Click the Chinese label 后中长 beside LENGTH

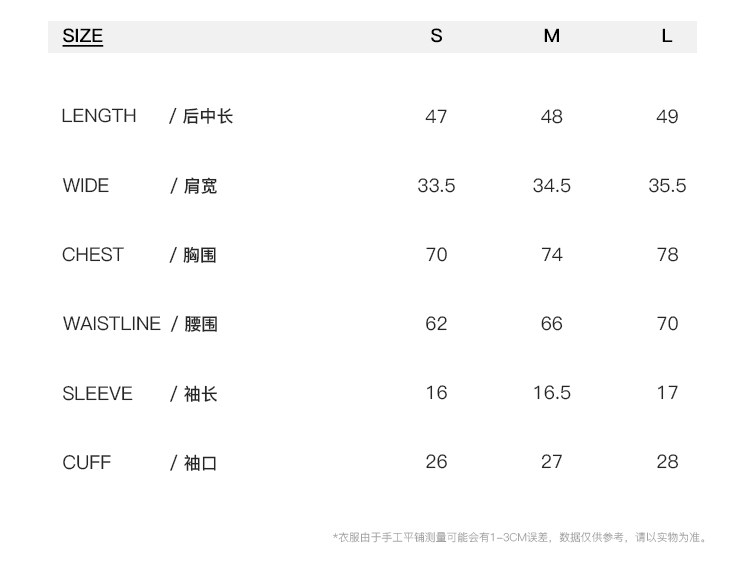coord(207,117)
